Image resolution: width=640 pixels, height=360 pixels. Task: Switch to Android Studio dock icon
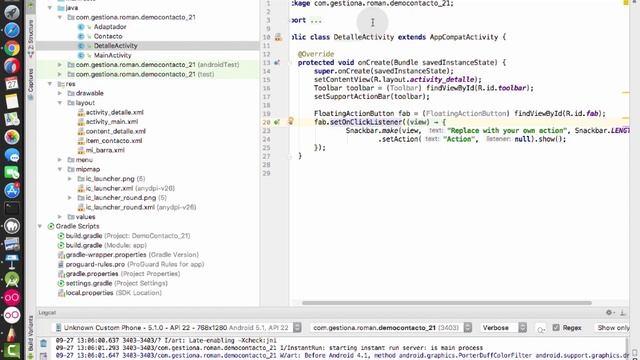[12, 280]
